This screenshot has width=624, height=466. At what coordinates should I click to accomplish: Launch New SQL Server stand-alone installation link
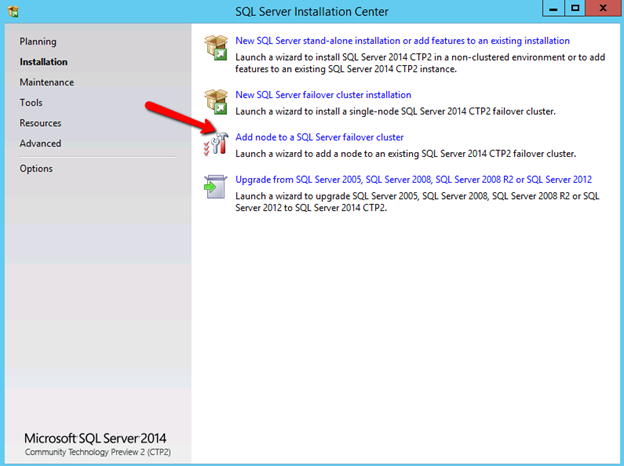coord(402,41)
